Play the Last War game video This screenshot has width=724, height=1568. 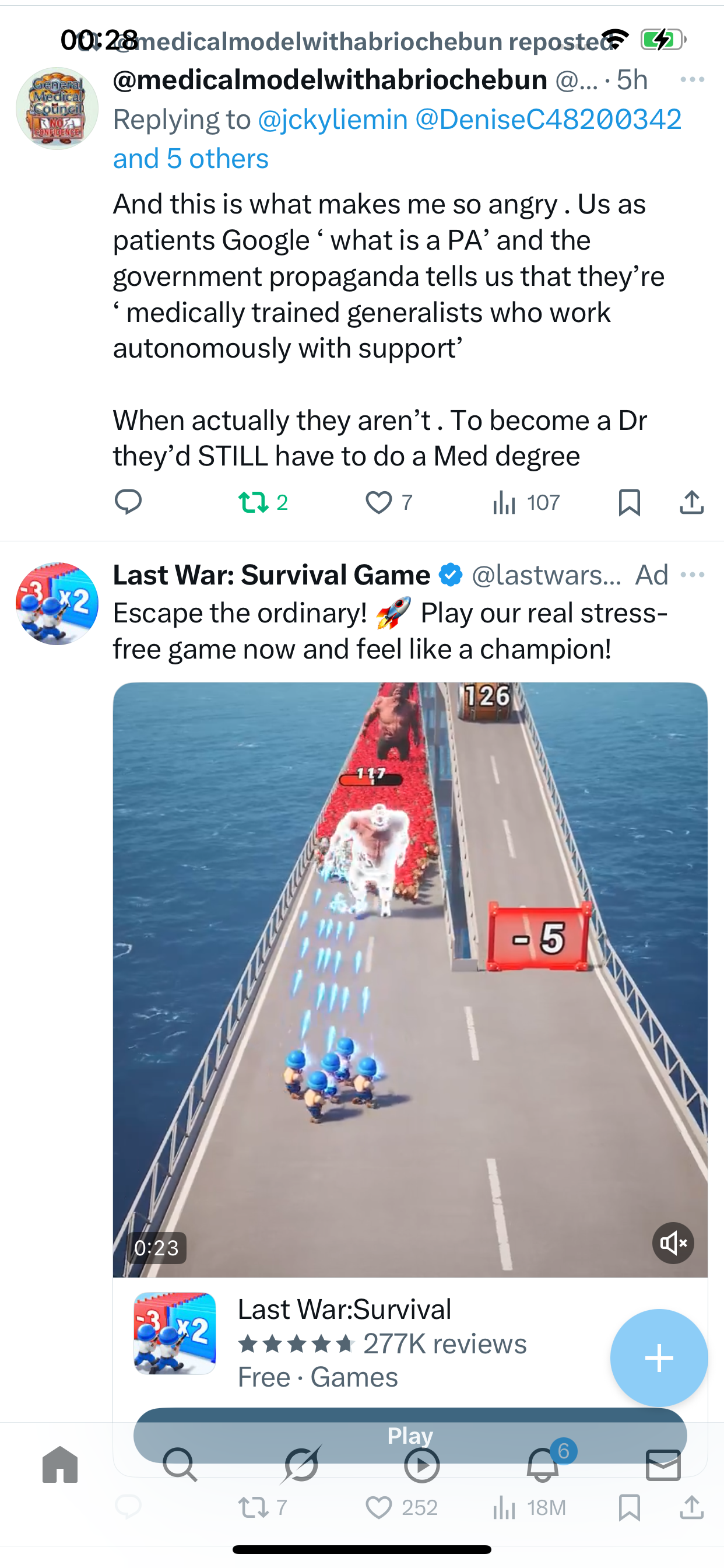[x=410, y=979]
